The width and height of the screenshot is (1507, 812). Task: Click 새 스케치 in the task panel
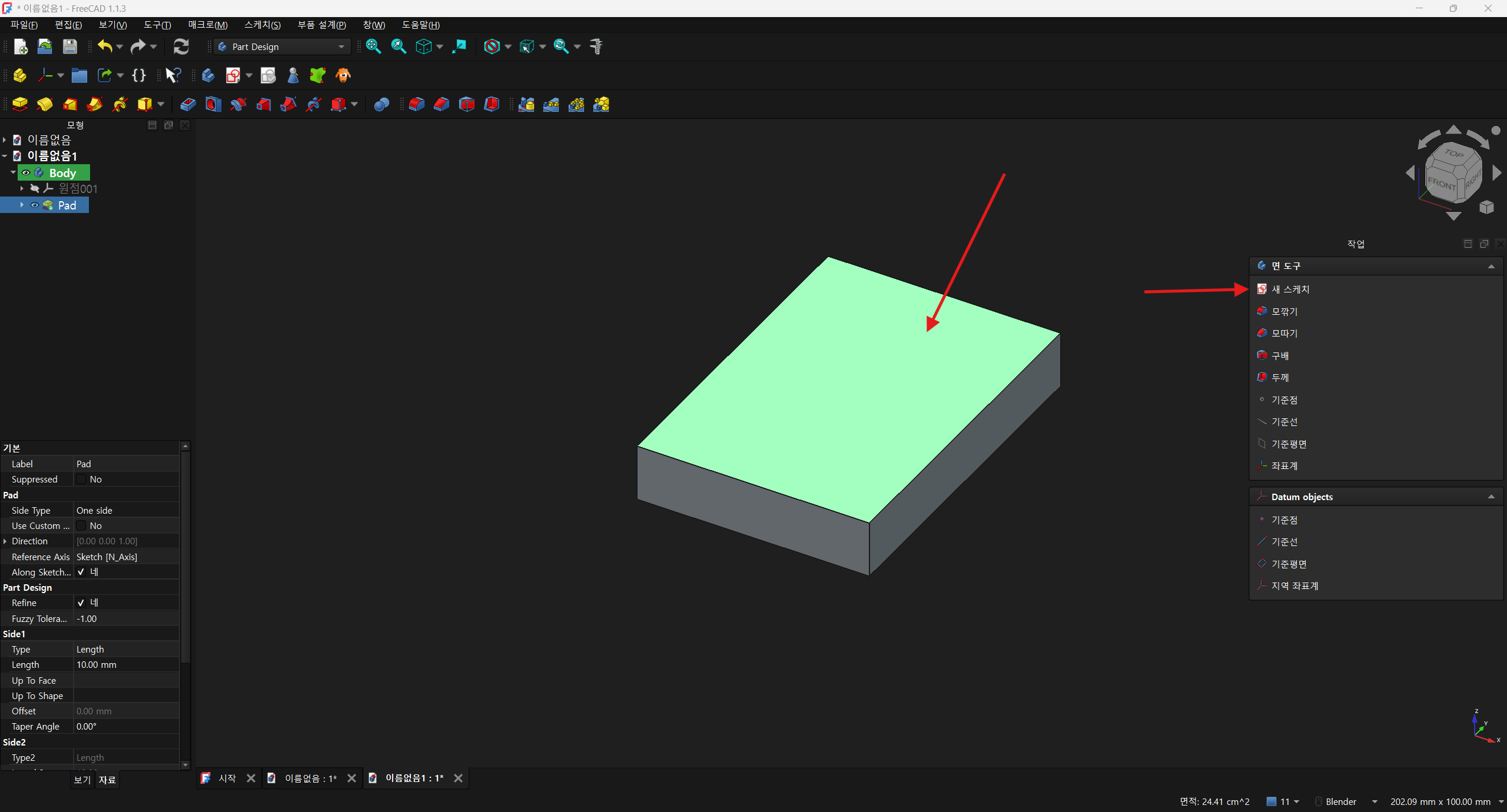(x=1290, y=289)
